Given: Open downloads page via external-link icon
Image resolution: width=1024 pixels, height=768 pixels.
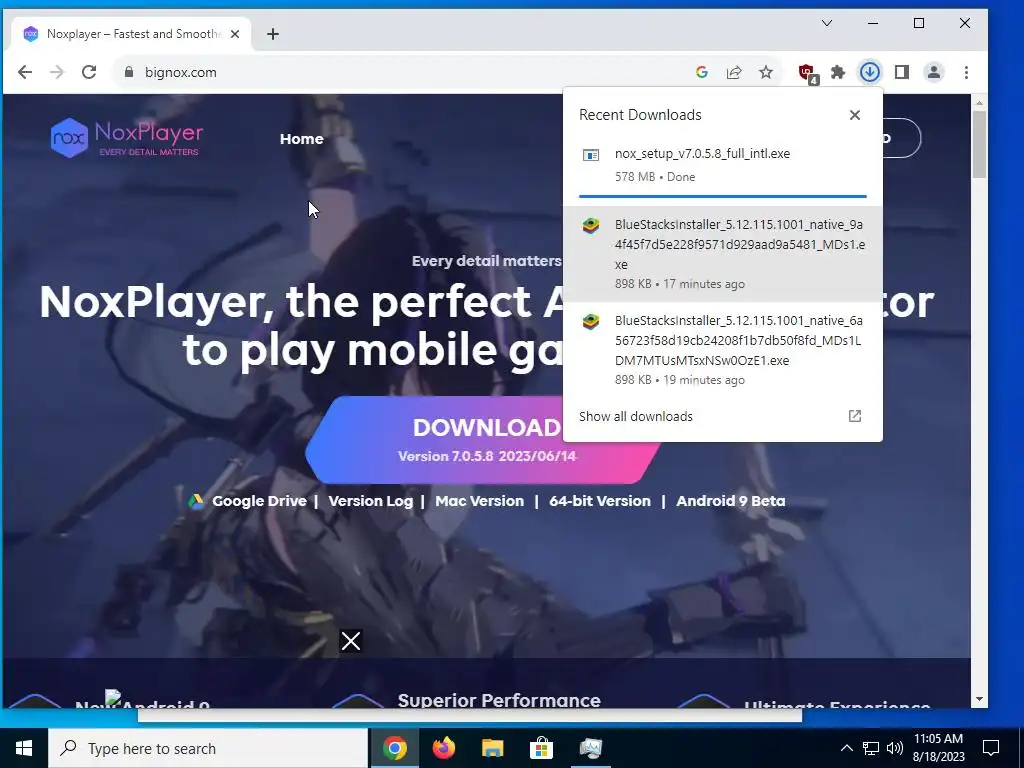Looking at the screenshot, I should [855, 416].
